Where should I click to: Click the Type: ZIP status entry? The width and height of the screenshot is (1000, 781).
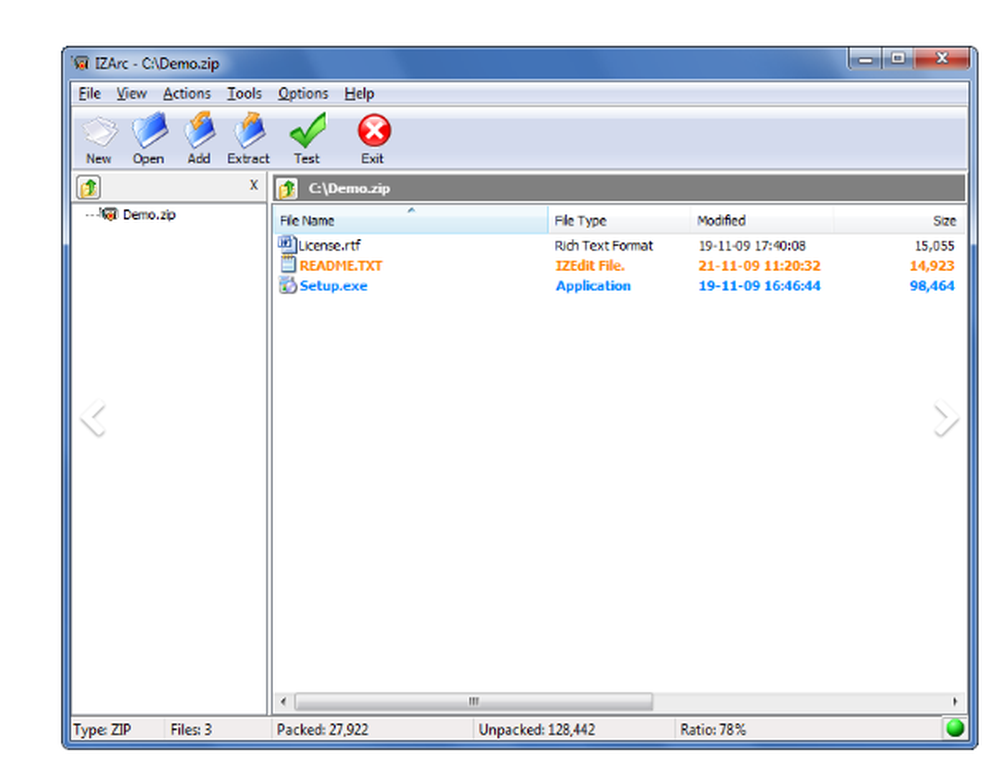[x=102, y=729]
